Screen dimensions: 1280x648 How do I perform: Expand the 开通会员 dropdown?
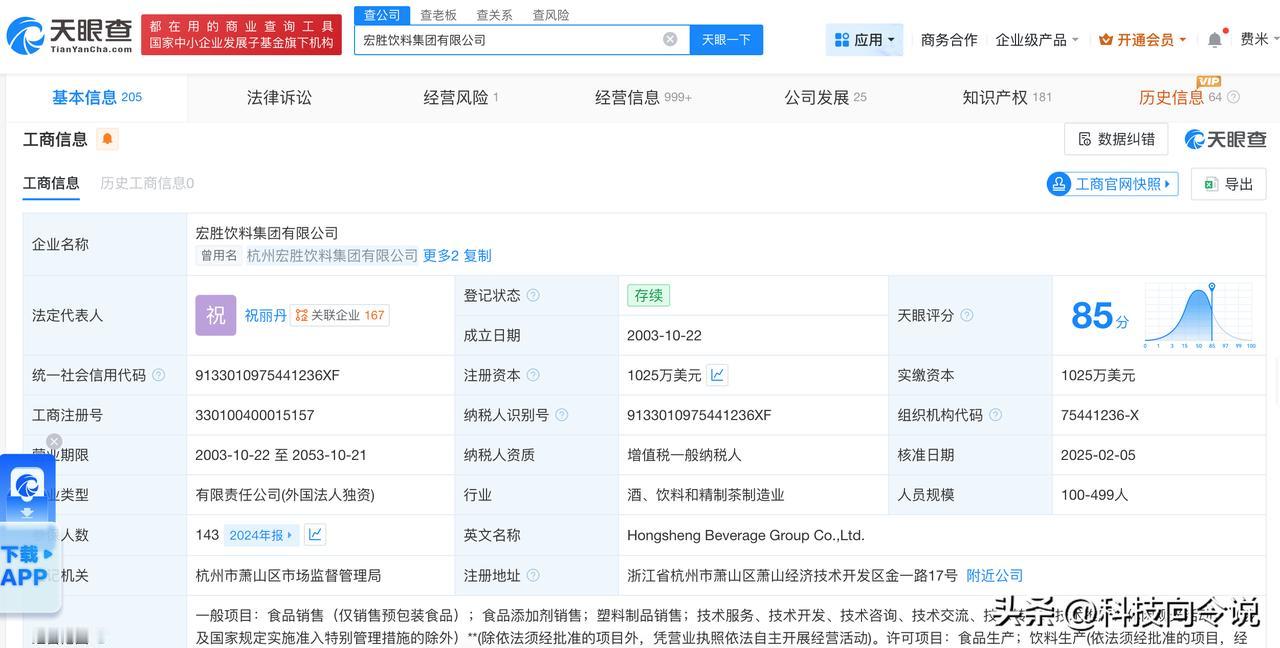[1142, 39]
